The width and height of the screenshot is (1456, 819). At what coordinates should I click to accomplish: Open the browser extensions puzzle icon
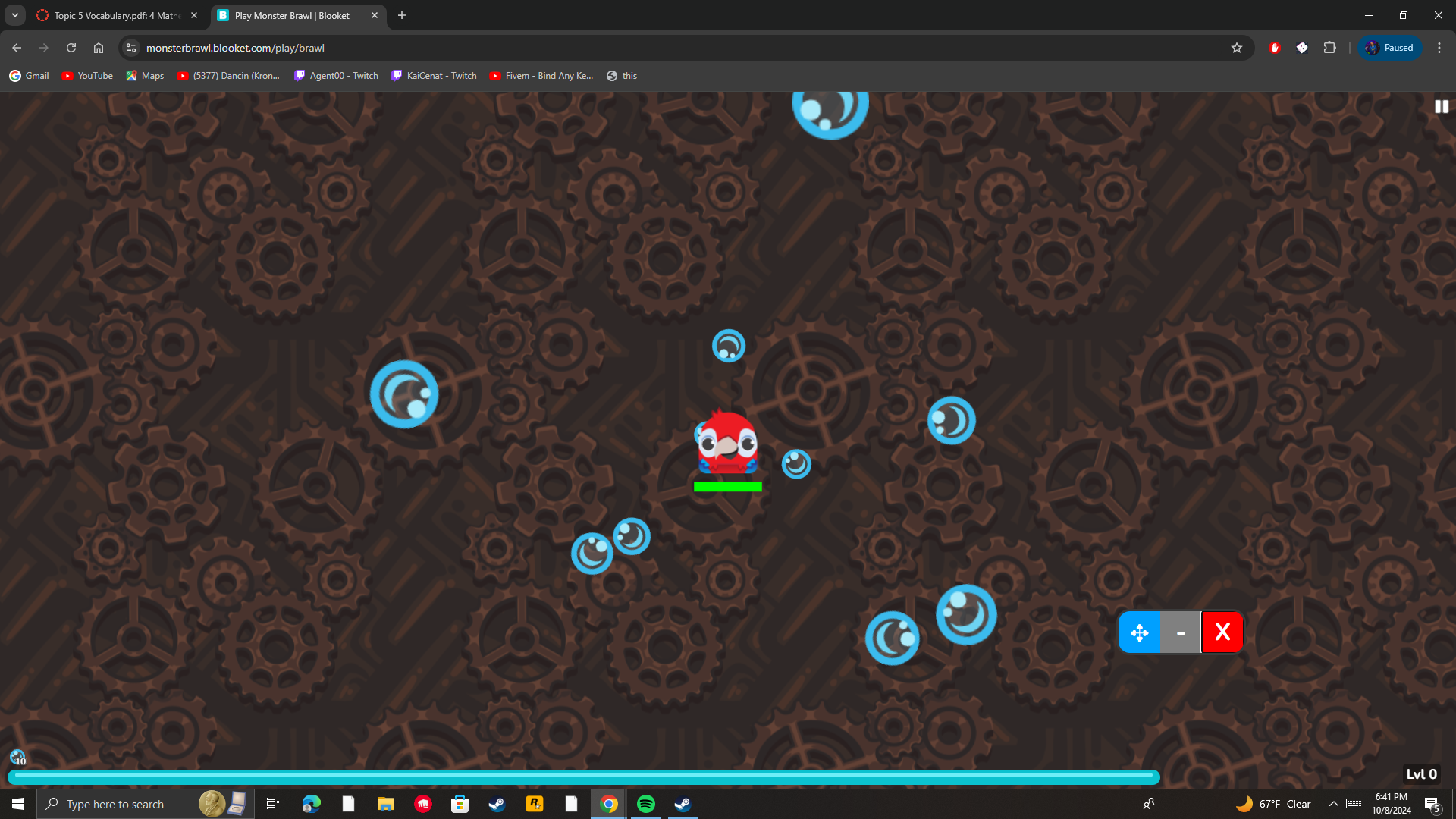pos(1329,48)
